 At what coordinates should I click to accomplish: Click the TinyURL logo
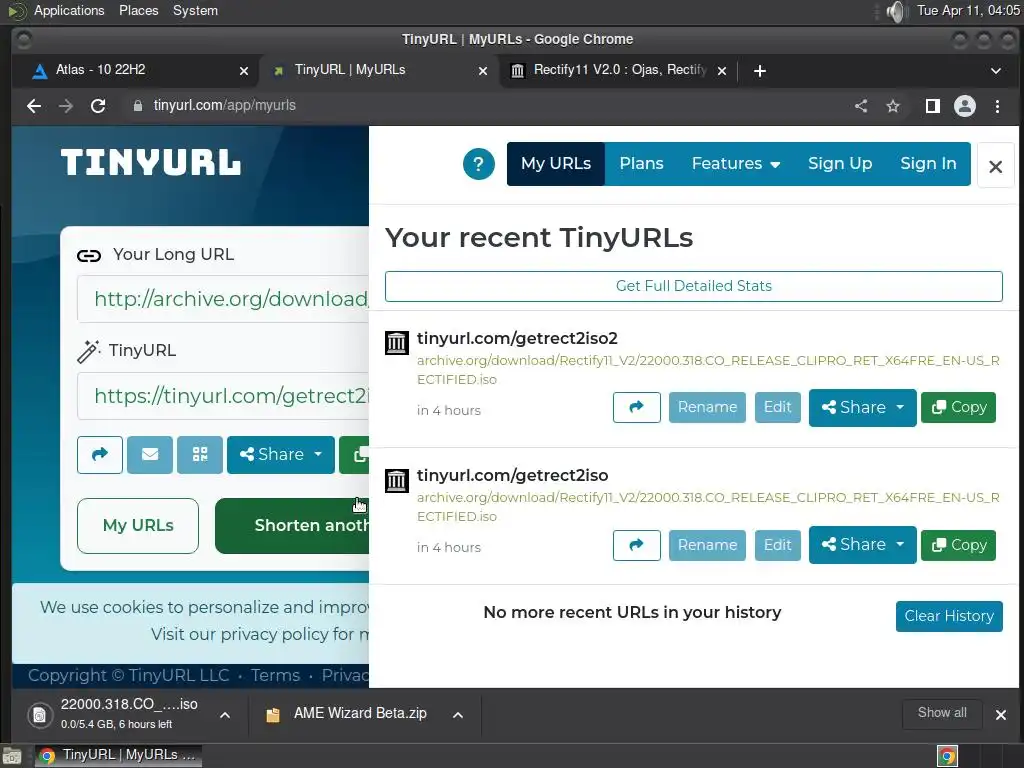[151, 162]
